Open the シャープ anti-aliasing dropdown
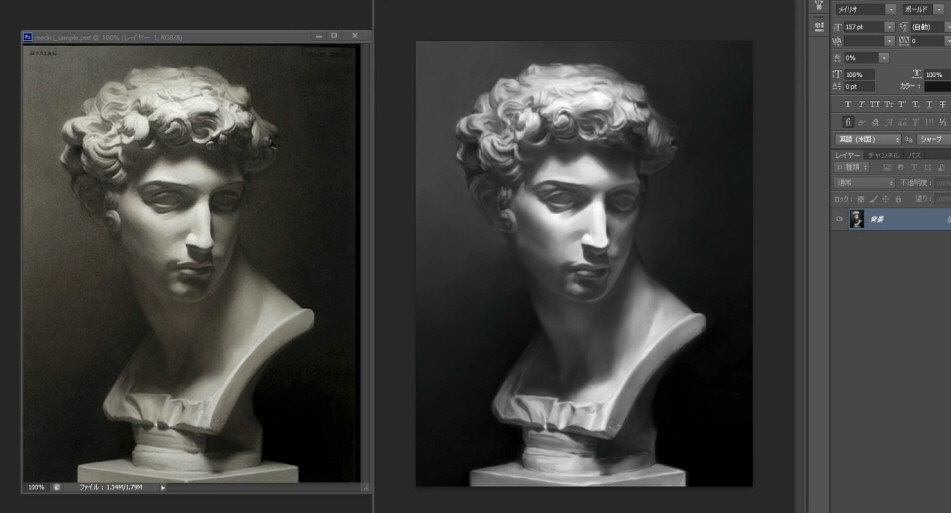The width and height of the screenshot is (951, 513). tap(933, 139)
